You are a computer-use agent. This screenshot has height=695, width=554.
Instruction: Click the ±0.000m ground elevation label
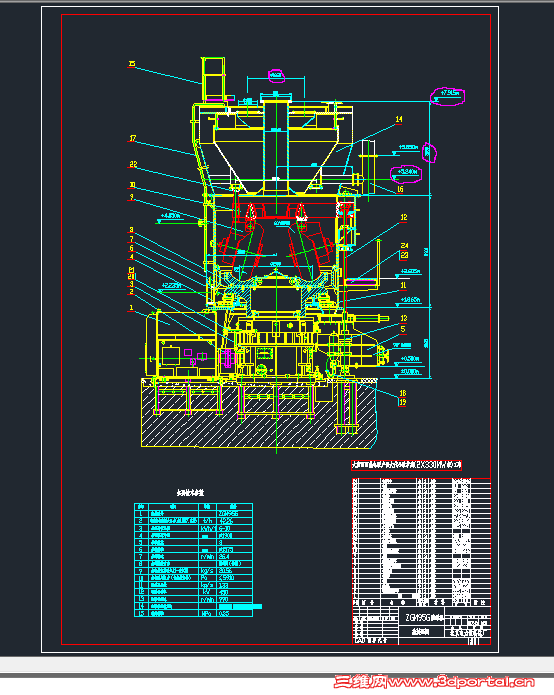coord(410,372)
